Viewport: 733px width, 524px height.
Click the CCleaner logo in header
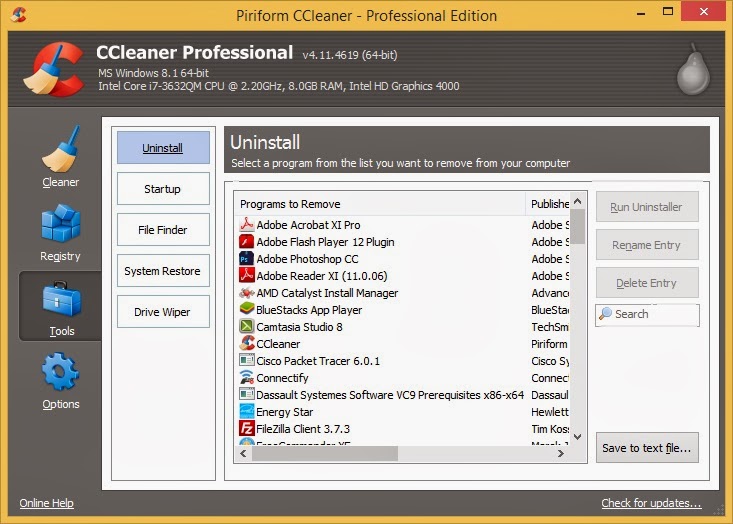tap(54, 69)
